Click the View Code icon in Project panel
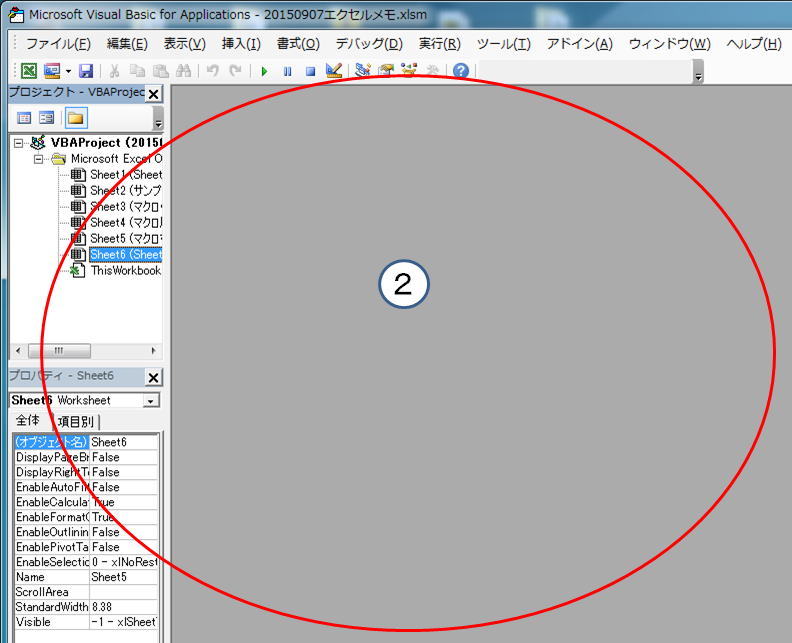Screen dimensions: 792x643 [x=24, y=118]
